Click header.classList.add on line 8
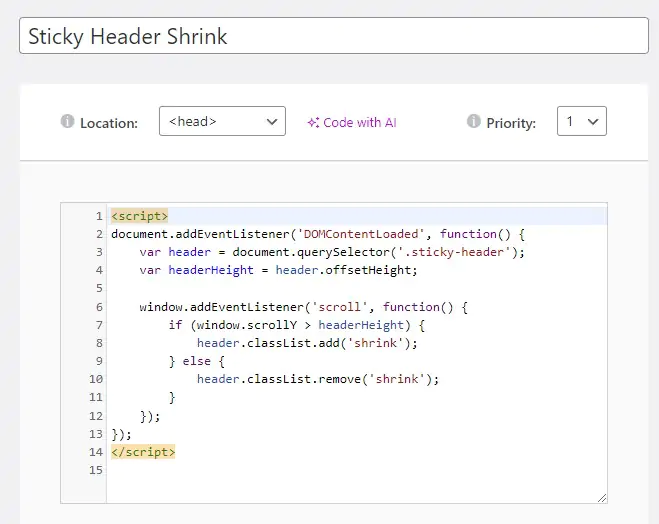Screen dimensions: 659x524 coord(267,343)
